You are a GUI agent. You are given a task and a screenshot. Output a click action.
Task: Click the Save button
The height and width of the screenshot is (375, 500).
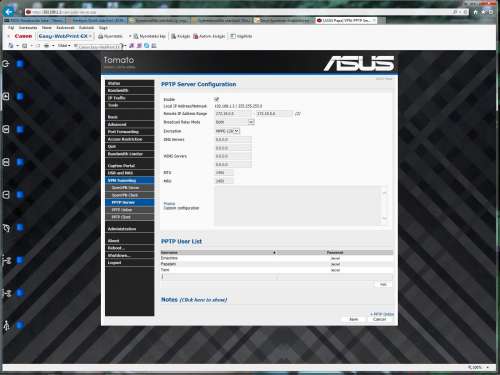point(354,319)
